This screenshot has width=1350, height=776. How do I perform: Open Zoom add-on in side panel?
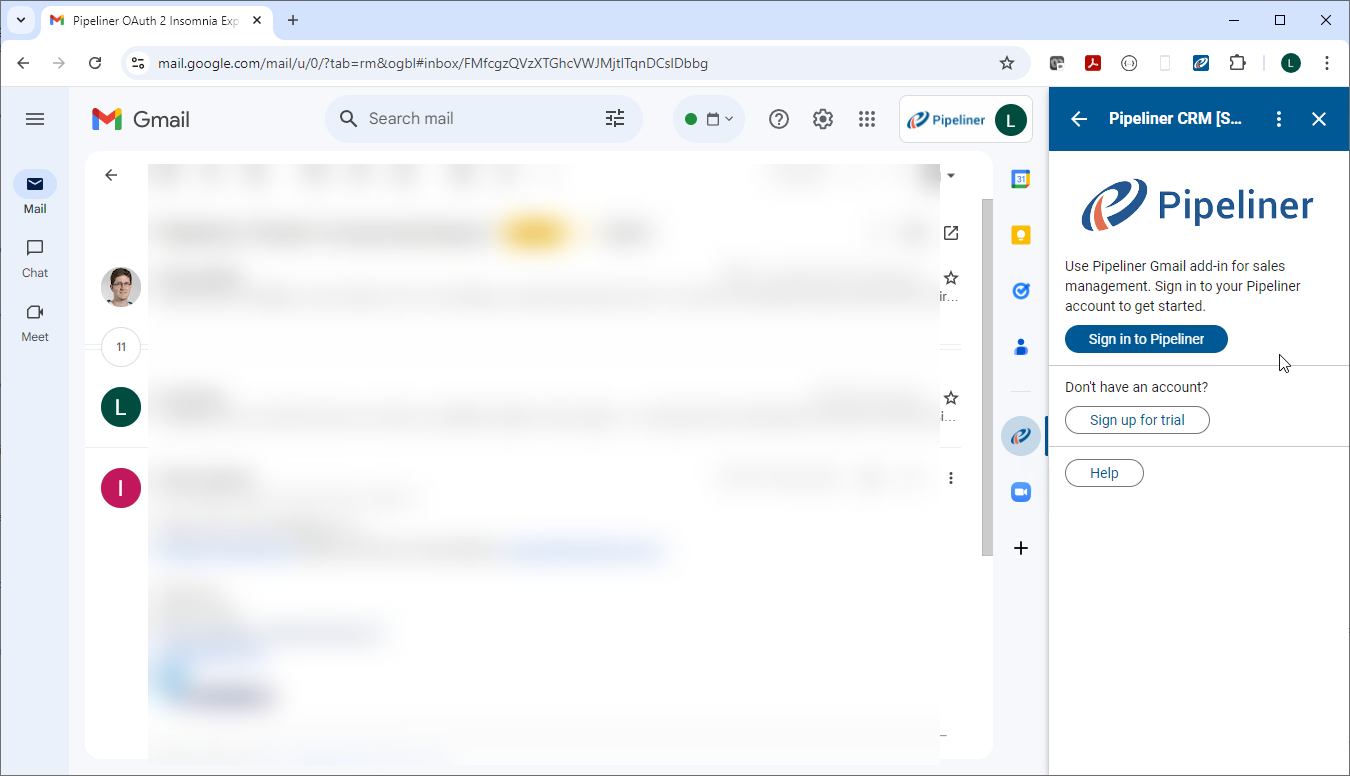click(1020, 492)
